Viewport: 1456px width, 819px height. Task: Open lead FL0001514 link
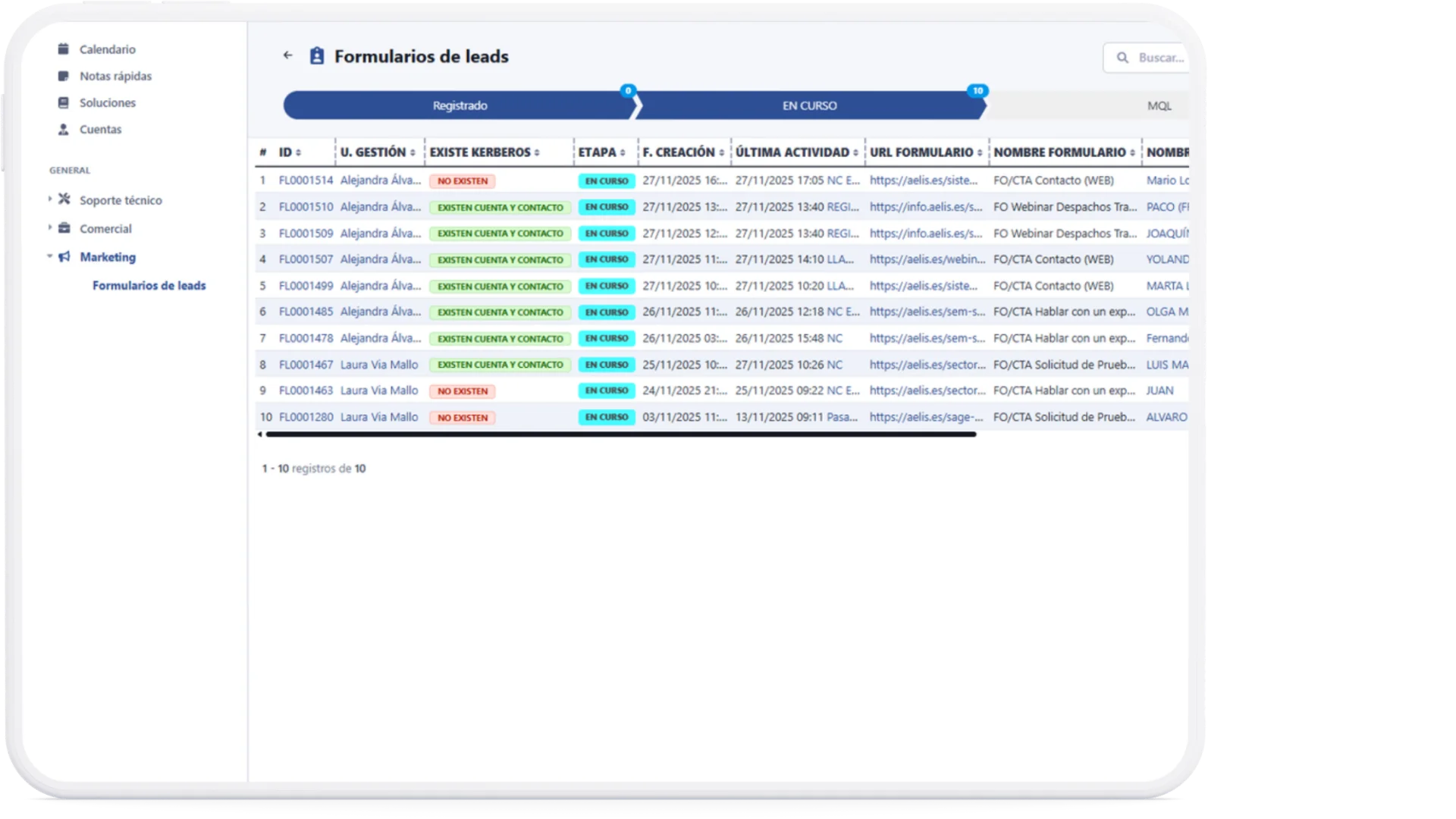pos(306,180)
